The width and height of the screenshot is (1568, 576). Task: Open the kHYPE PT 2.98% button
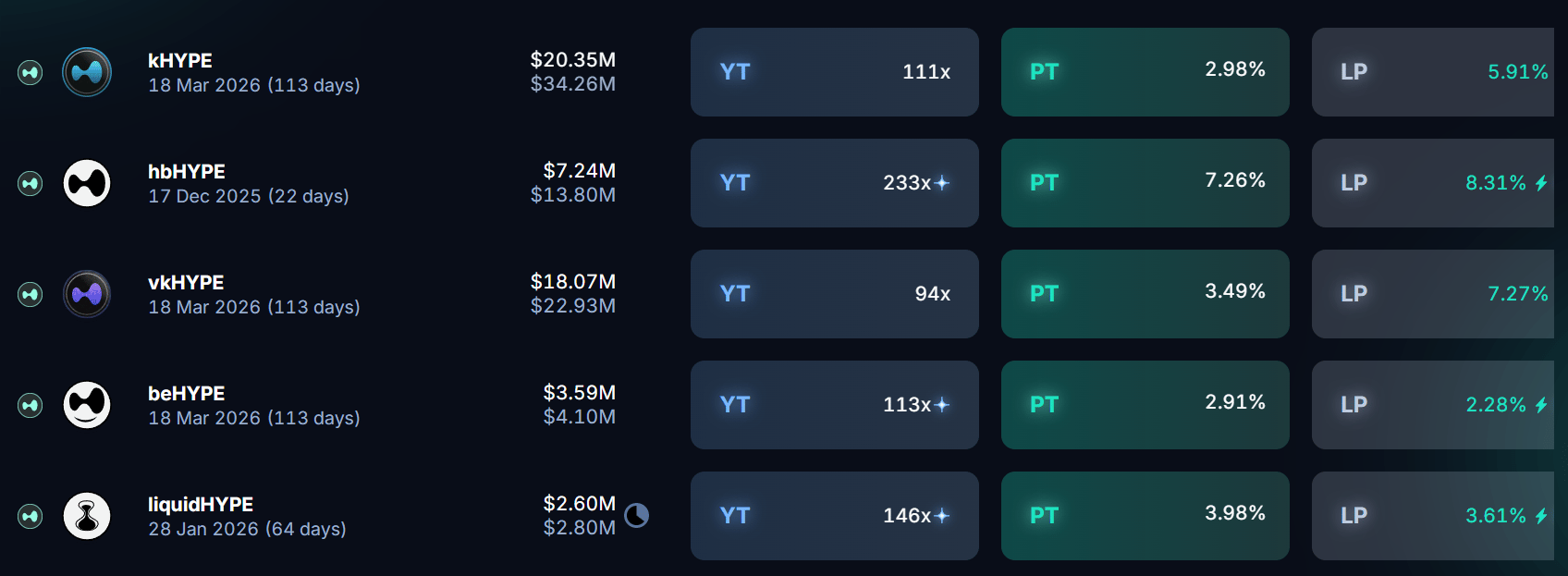(1145, 72)
